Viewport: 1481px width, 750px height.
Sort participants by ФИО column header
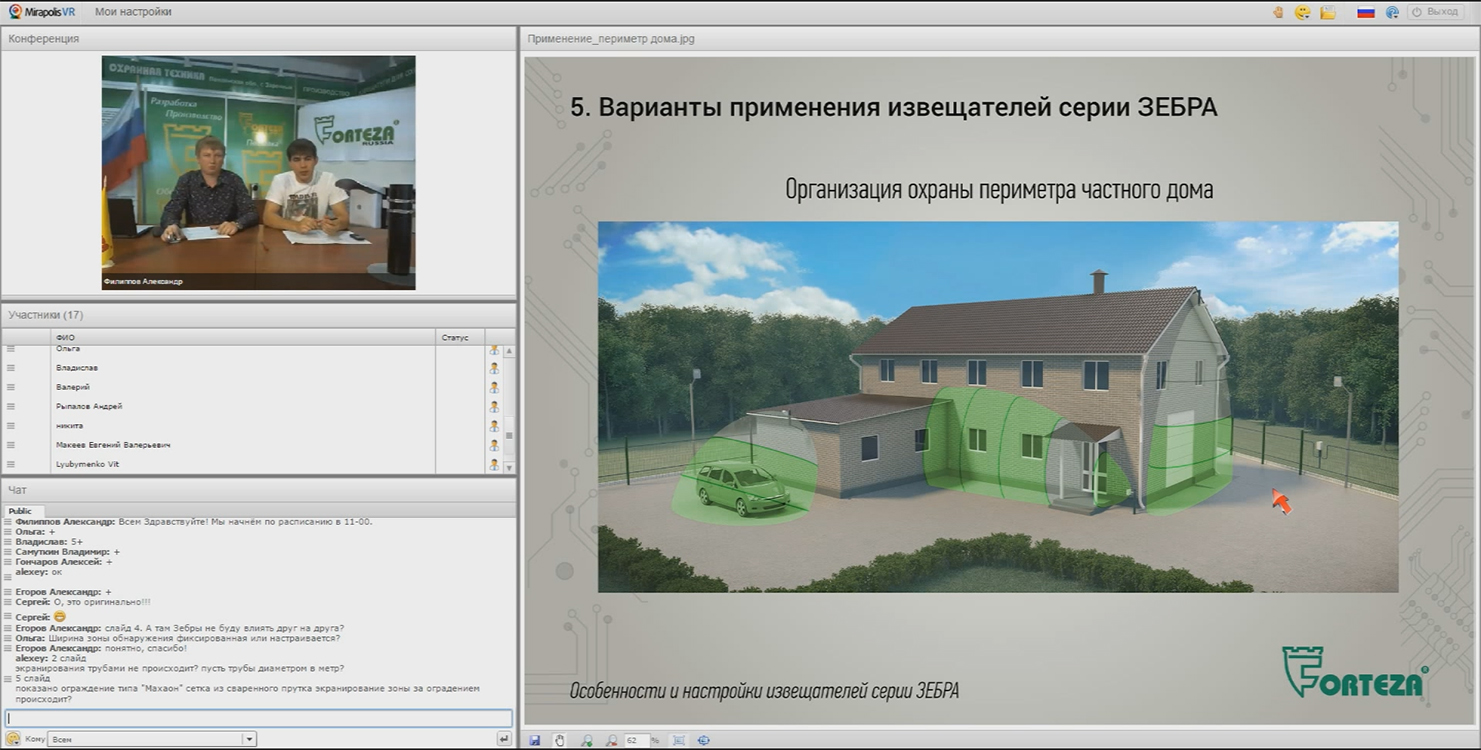pos(243,338)
